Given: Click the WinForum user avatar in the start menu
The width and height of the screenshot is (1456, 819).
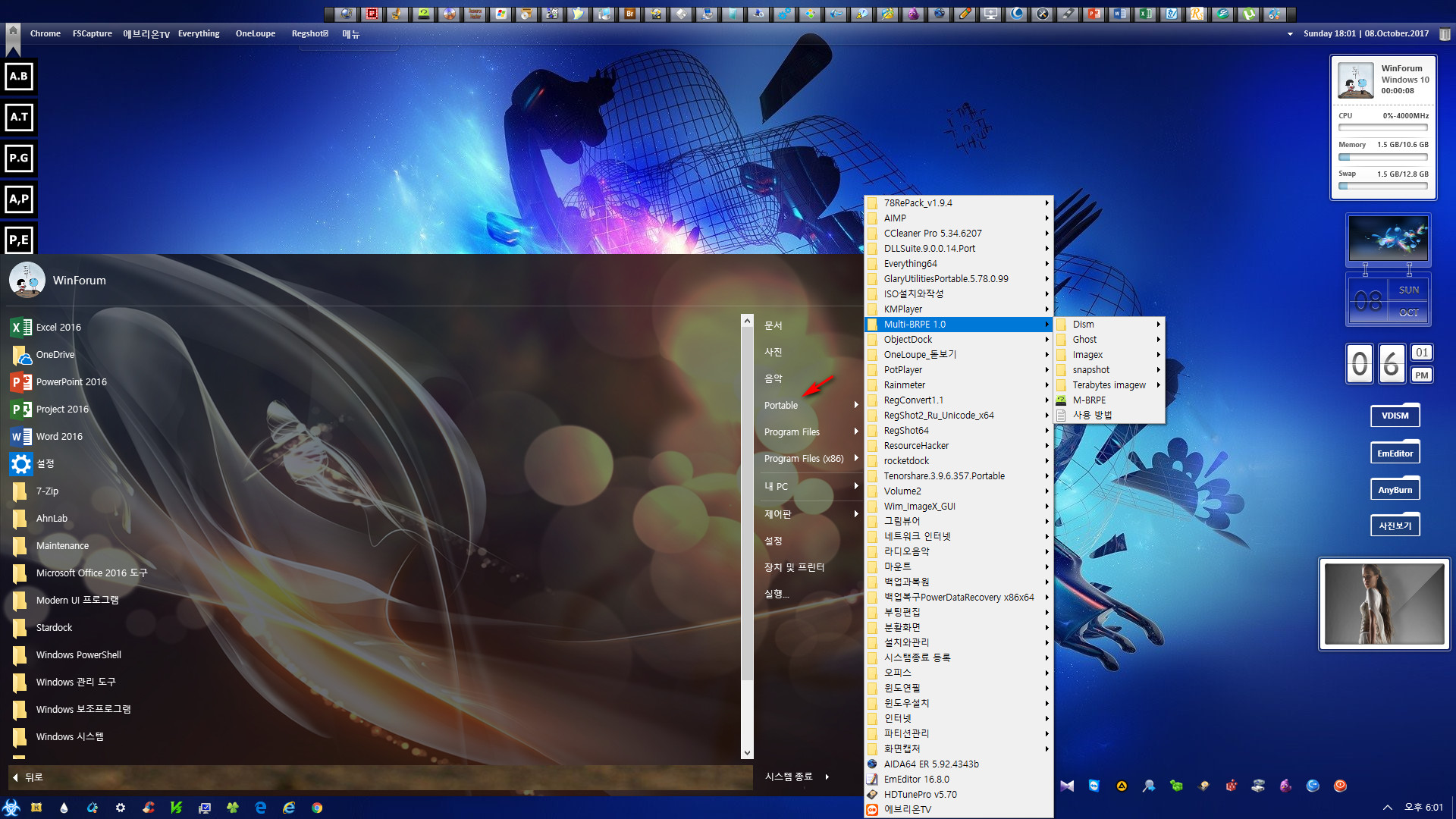Looking at the screenshot, I should tap(27, 280).
